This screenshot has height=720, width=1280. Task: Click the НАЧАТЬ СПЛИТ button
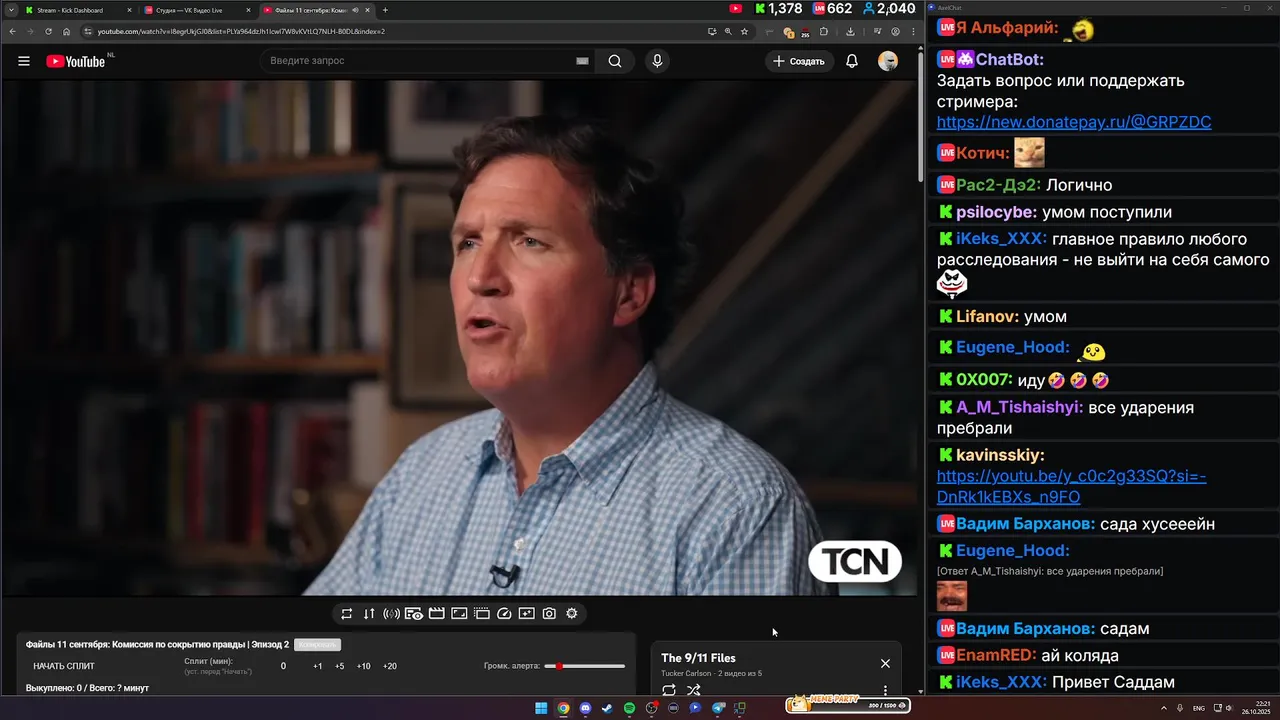pyautogui.click(x=64, y=666)
